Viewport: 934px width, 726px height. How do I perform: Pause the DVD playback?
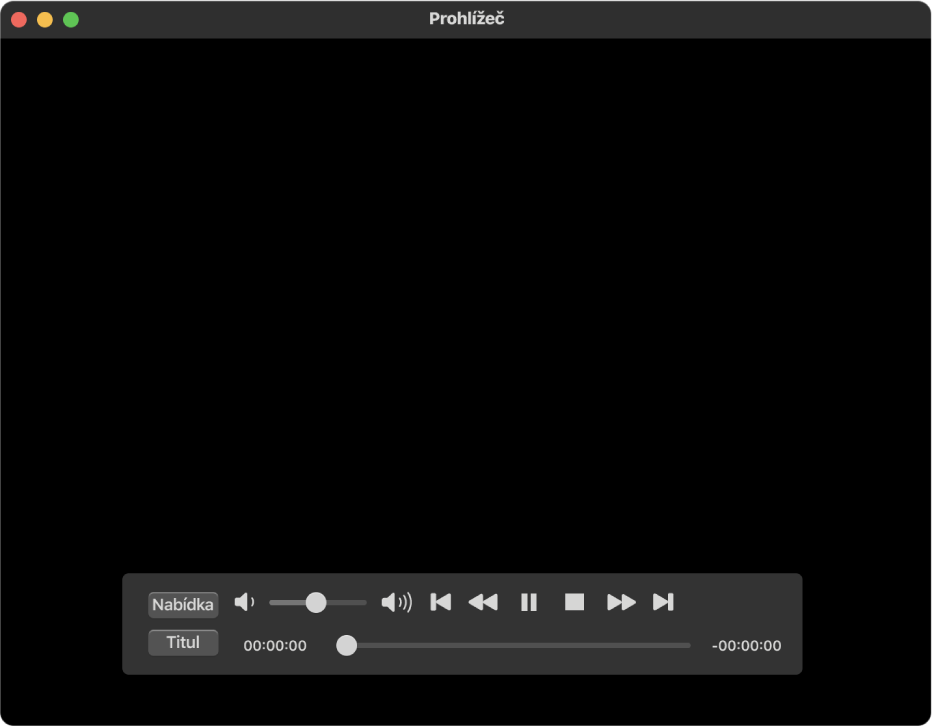pyautogui.click(x=529, y=602)
